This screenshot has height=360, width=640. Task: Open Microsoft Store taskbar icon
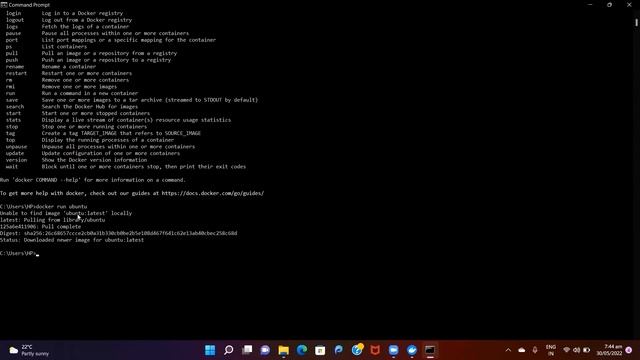click(320, 350)
